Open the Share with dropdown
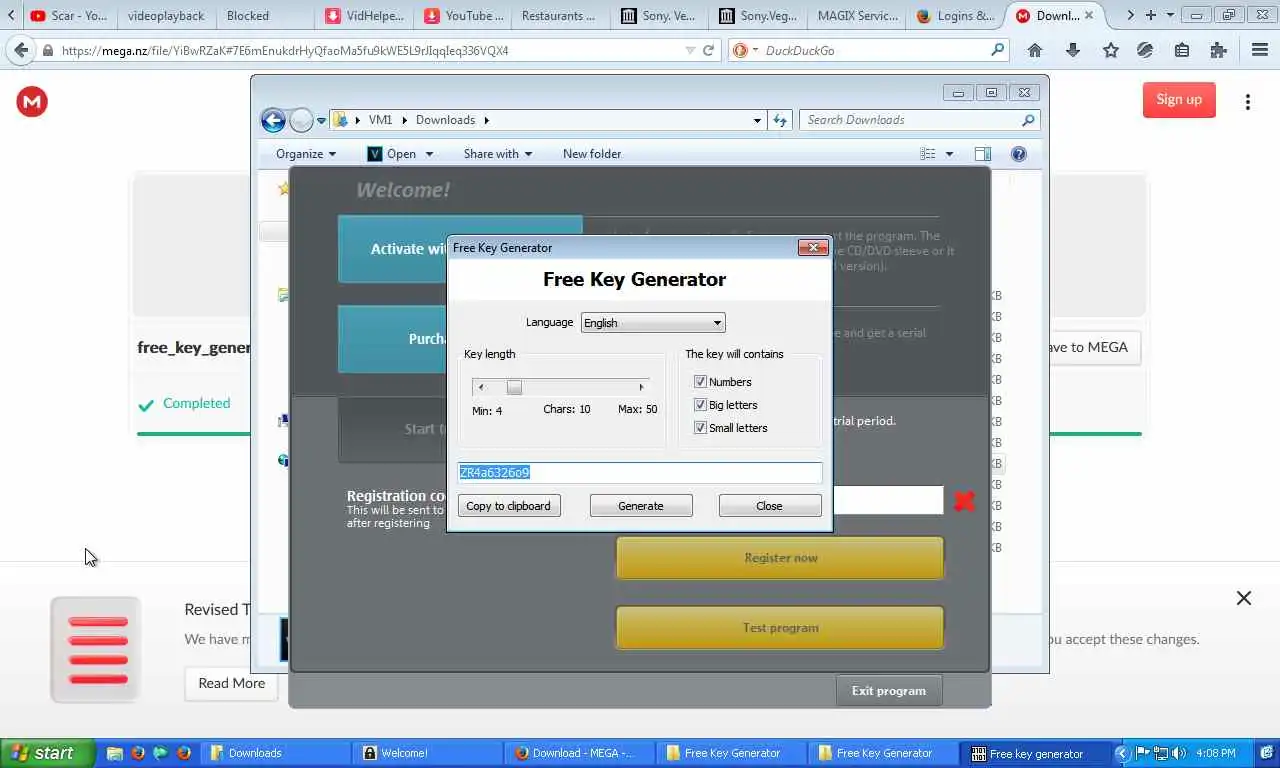Viewport: 1280px width, 768px height. (498, 154)
